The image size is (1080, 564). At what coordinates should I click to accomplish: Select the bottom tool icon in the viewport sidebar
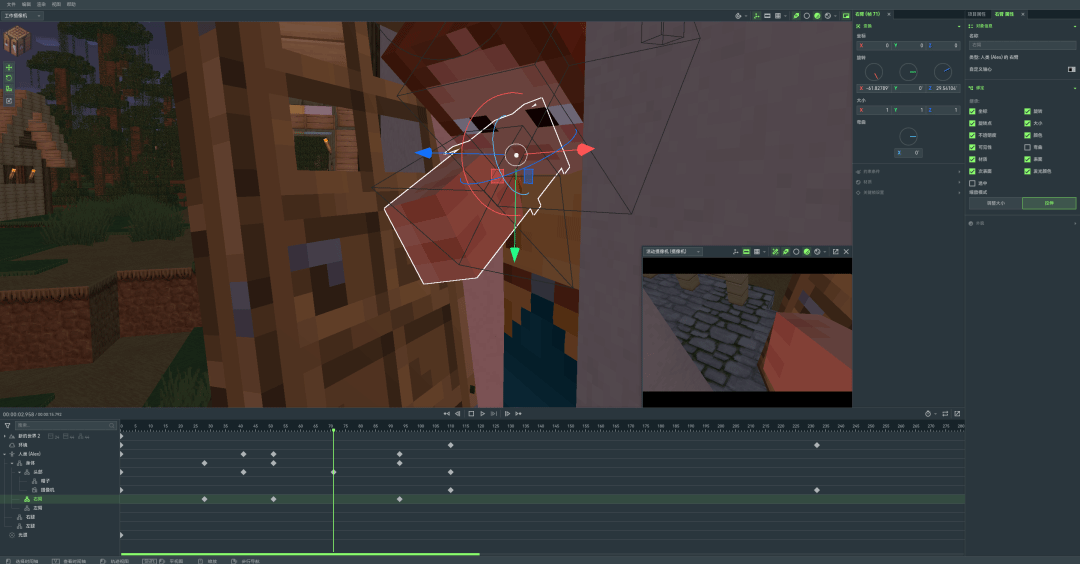pos(9,101)
